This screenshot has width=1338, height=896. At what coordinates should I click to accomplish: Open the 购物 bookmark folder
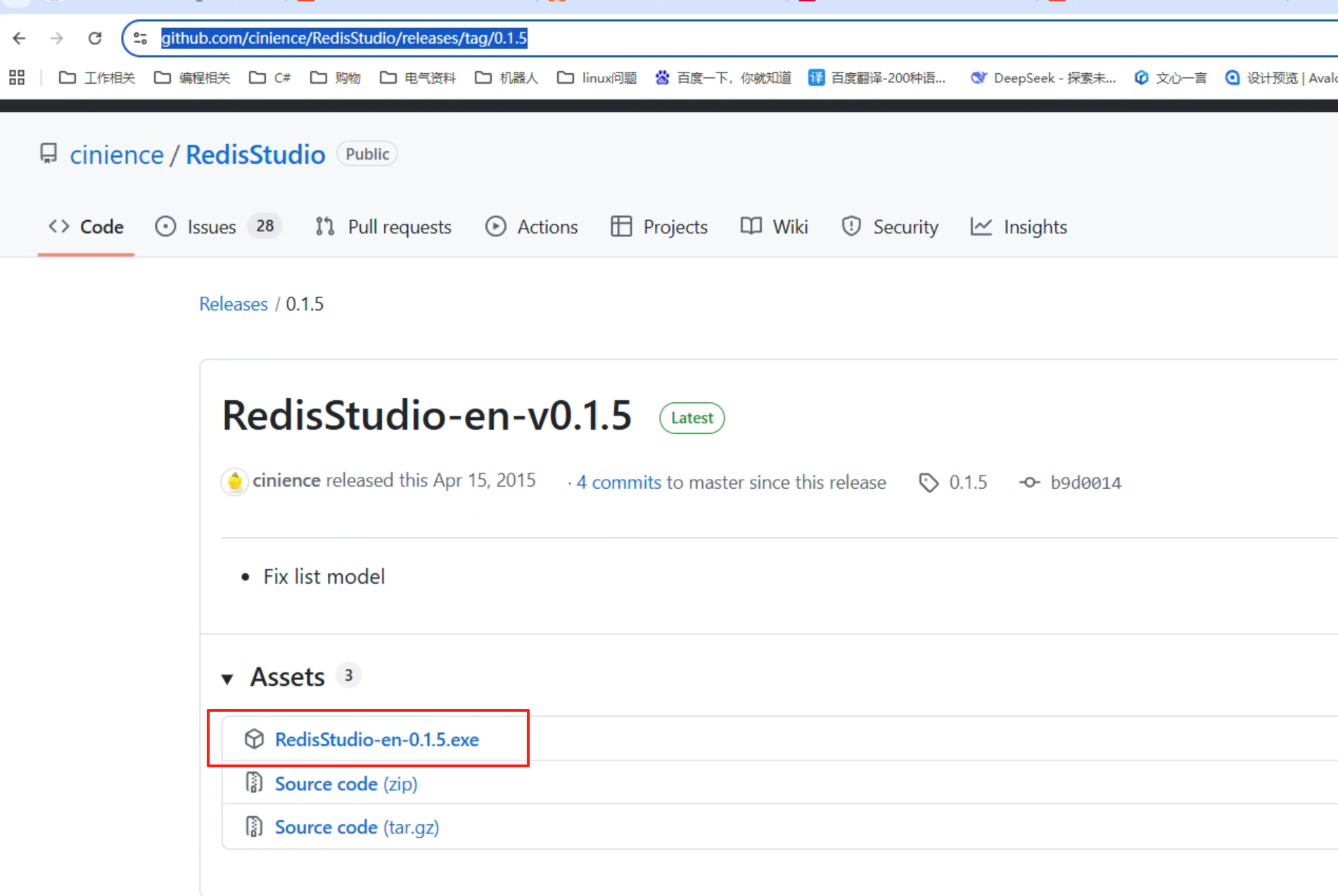point(336,77)
